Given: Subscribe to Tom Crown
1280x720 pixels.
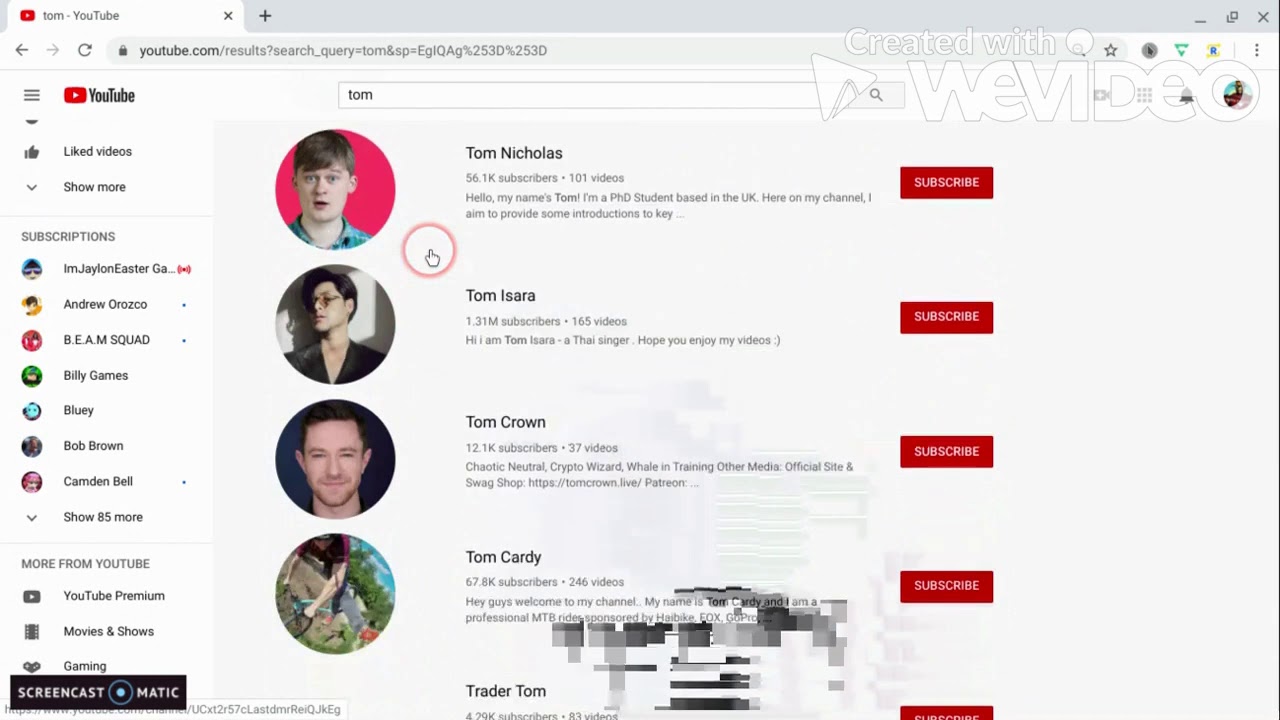Looking at the screenshot, I should 946,451.
